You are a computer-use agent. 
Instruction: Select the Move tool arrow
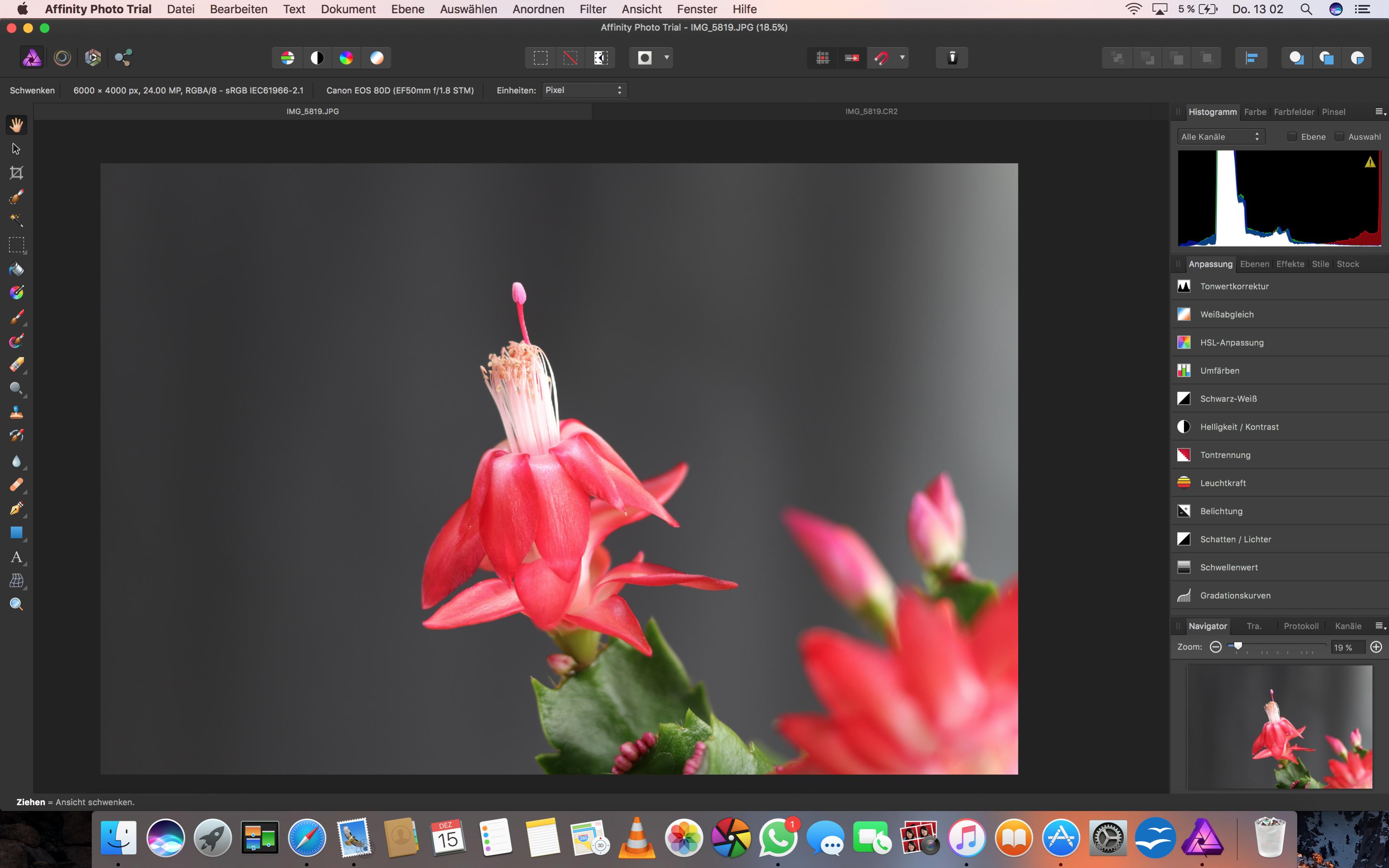pos(16,149)
